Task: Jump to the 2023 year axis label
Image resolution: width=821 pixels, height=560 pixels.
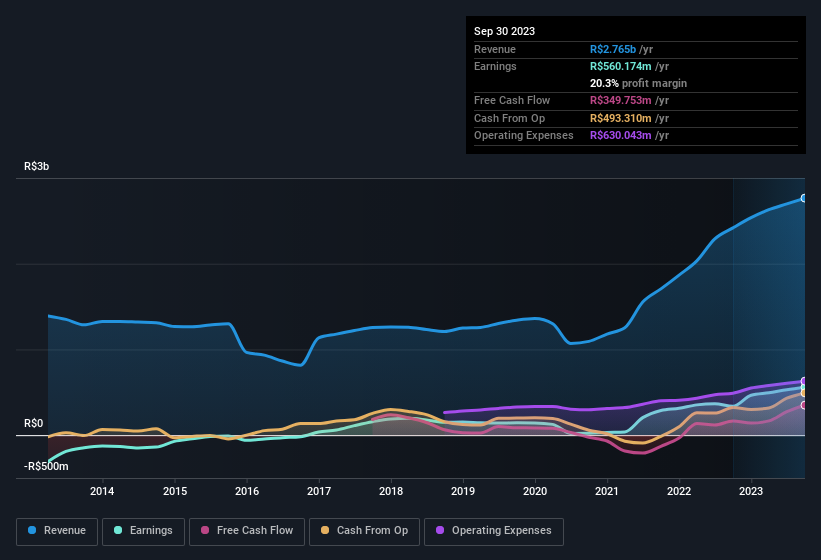Action: [751, 491]
